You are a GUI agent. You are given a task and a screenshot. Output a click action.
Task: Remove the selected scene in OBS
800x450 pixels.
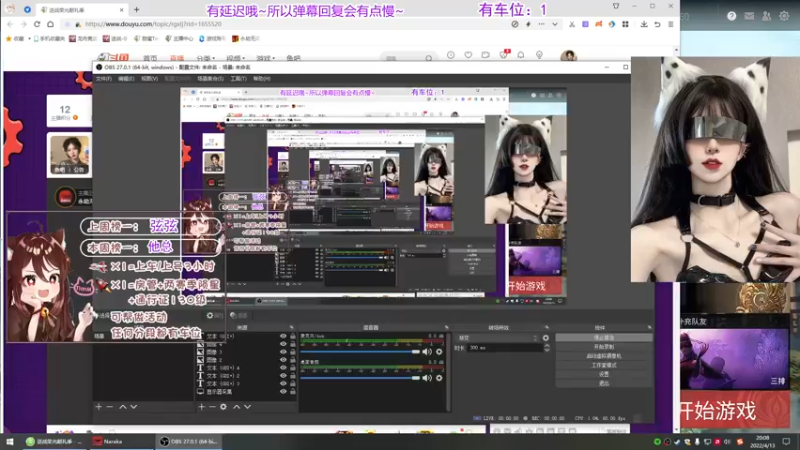click(x=109, y=407)
